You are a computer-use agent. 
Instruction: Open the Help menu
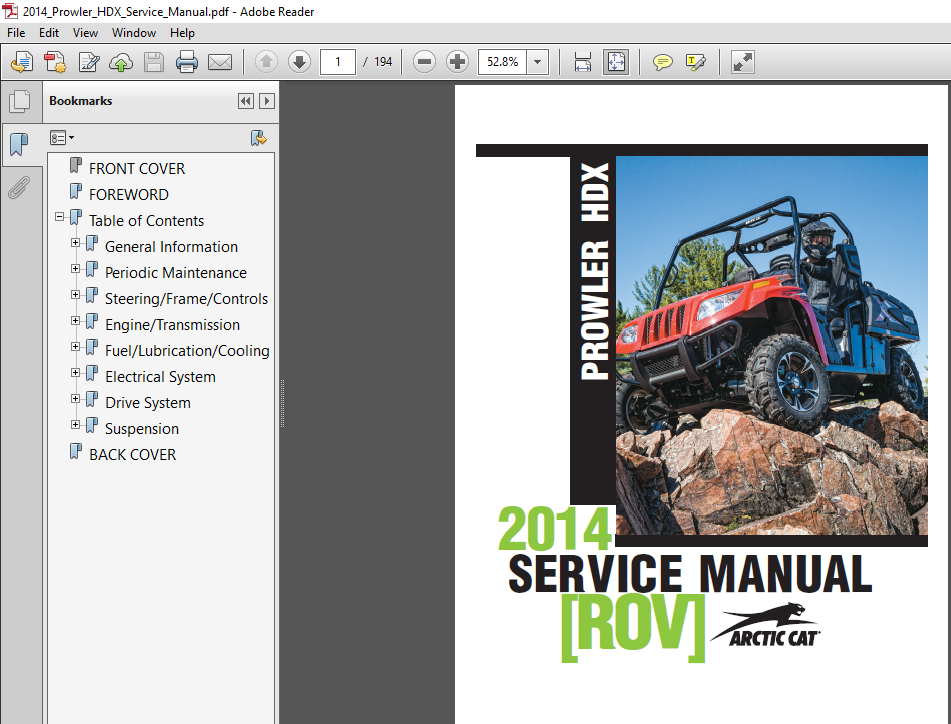(x=182, y=33)
